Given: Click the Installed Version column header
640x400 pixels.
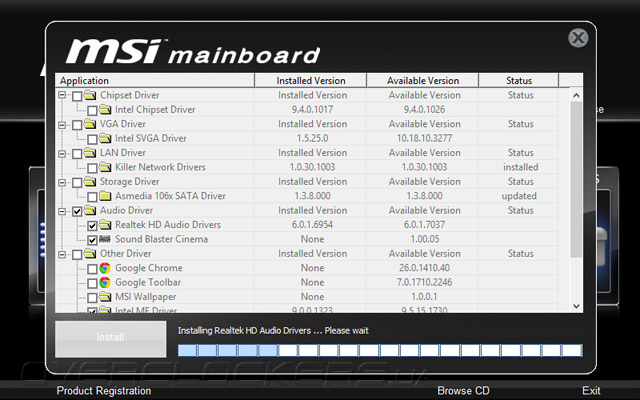Looking at the screenshot, I should 311,80.
